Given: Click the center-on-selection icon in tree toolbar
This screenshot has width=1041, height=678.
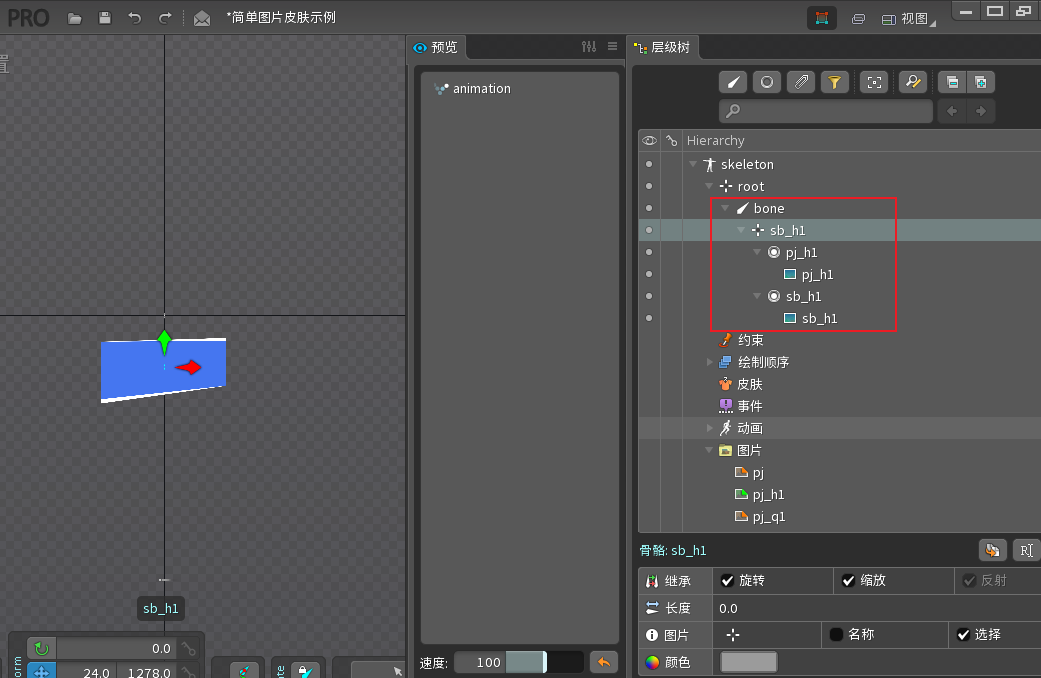Looking at the screenshot, I should coord(874,82).
